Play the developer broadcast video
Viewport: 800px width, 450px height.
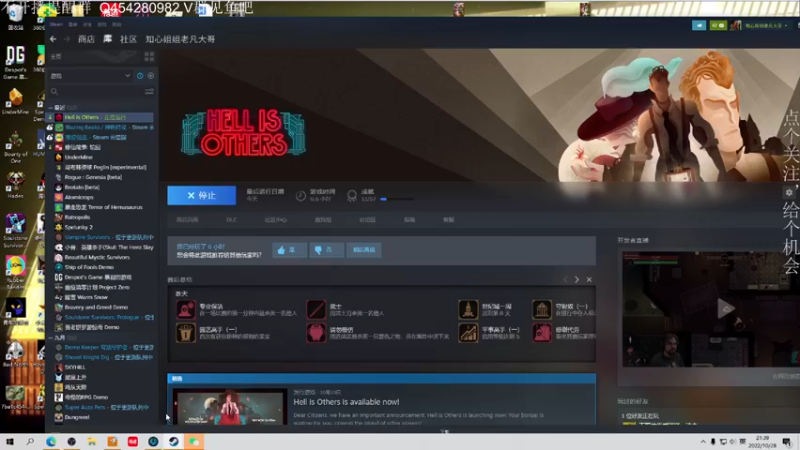pyautogui.click(x=726, y=308)
